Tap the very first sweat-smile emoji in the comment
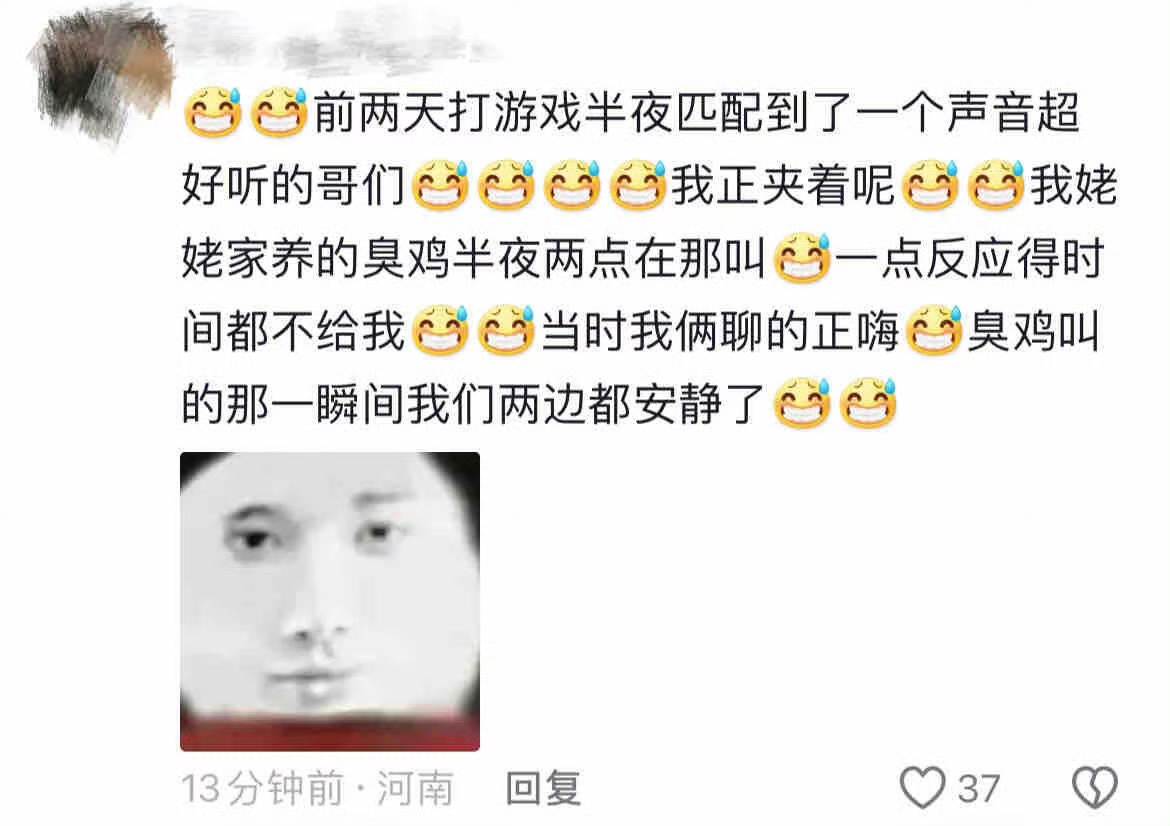The height and width of the screenshot is (826, 1170). click(x=213, y=113)
